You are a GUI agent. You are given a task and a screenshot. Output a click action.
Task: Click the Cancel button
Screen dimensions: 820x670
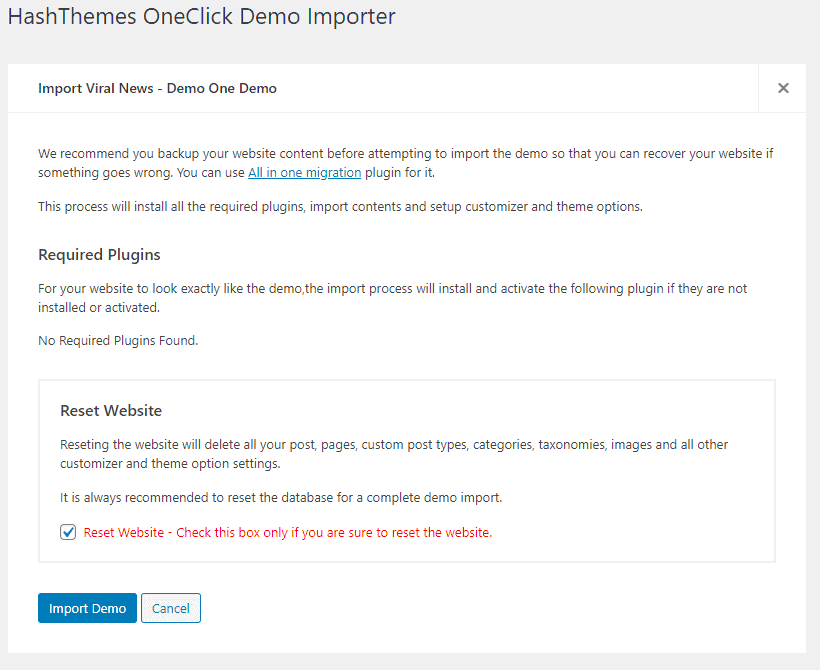[170, 608]
